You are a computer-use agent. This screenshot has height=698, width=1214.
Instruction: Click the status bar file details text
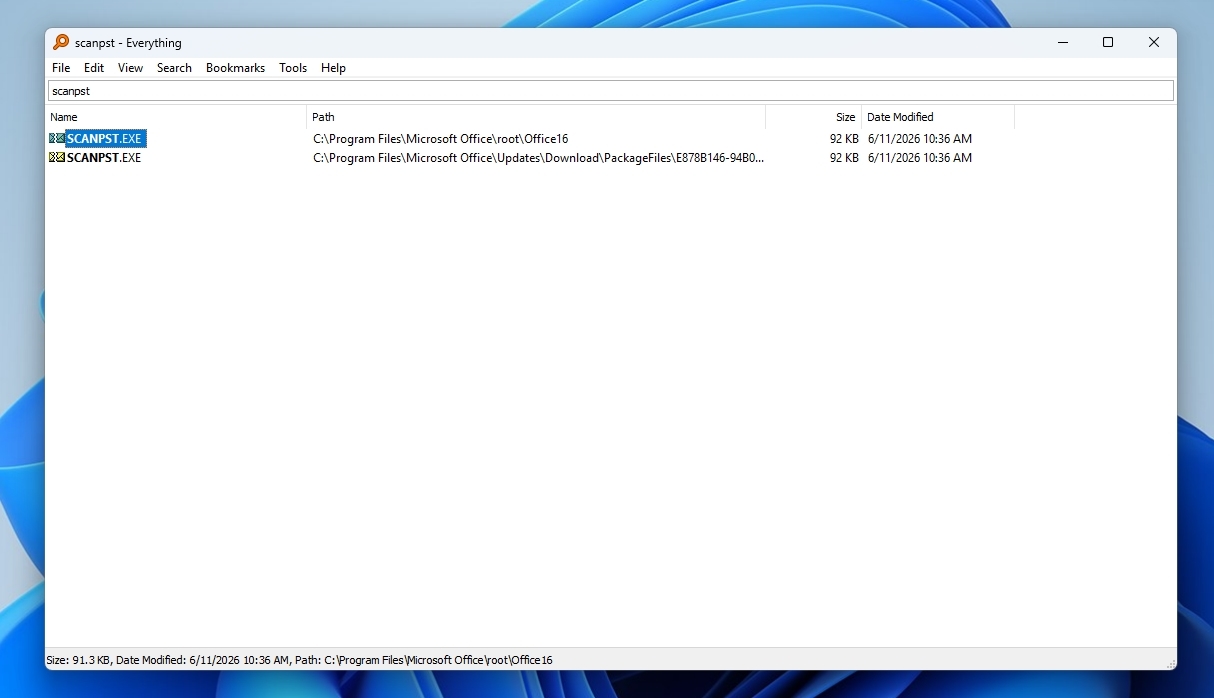pyautogui.click(x=299, y=660)
